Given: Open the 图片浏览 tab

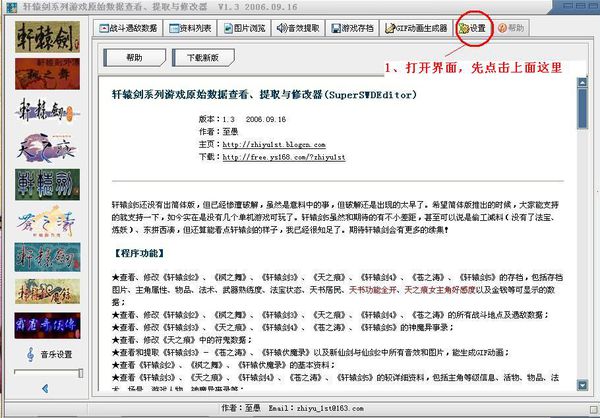Looking at the screenshot, I should (245, 28).
